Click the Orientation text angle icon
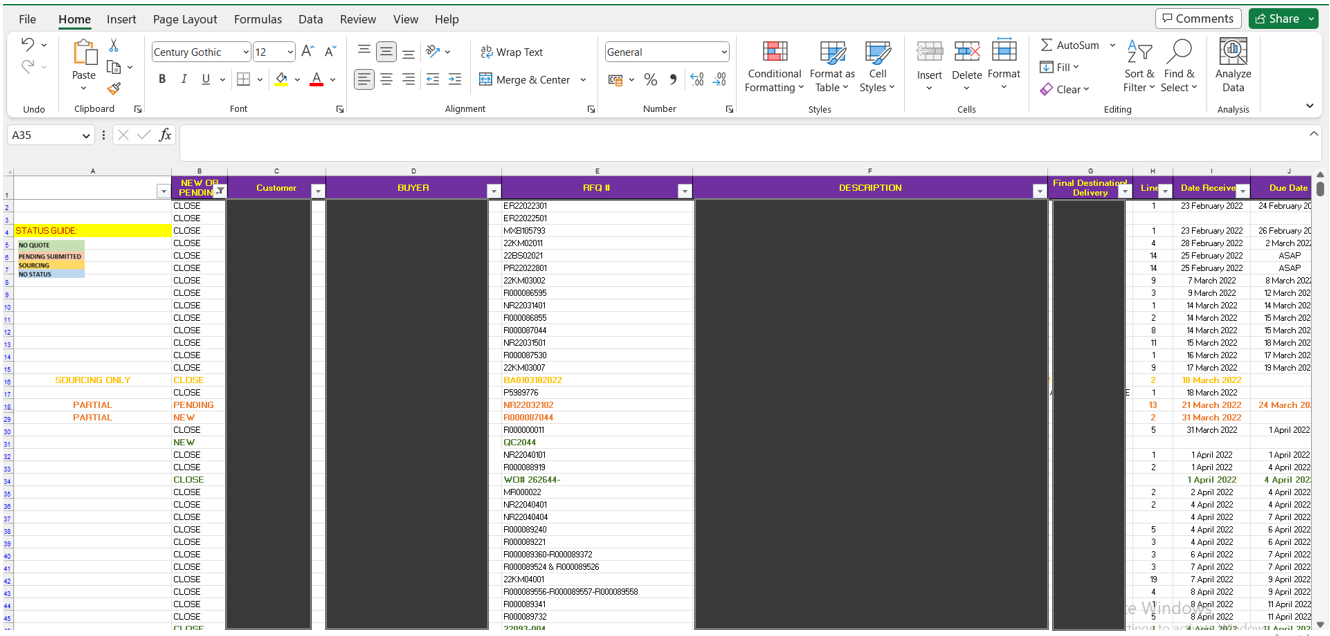This screenshot has width=1330, height=636. [433, 51]
